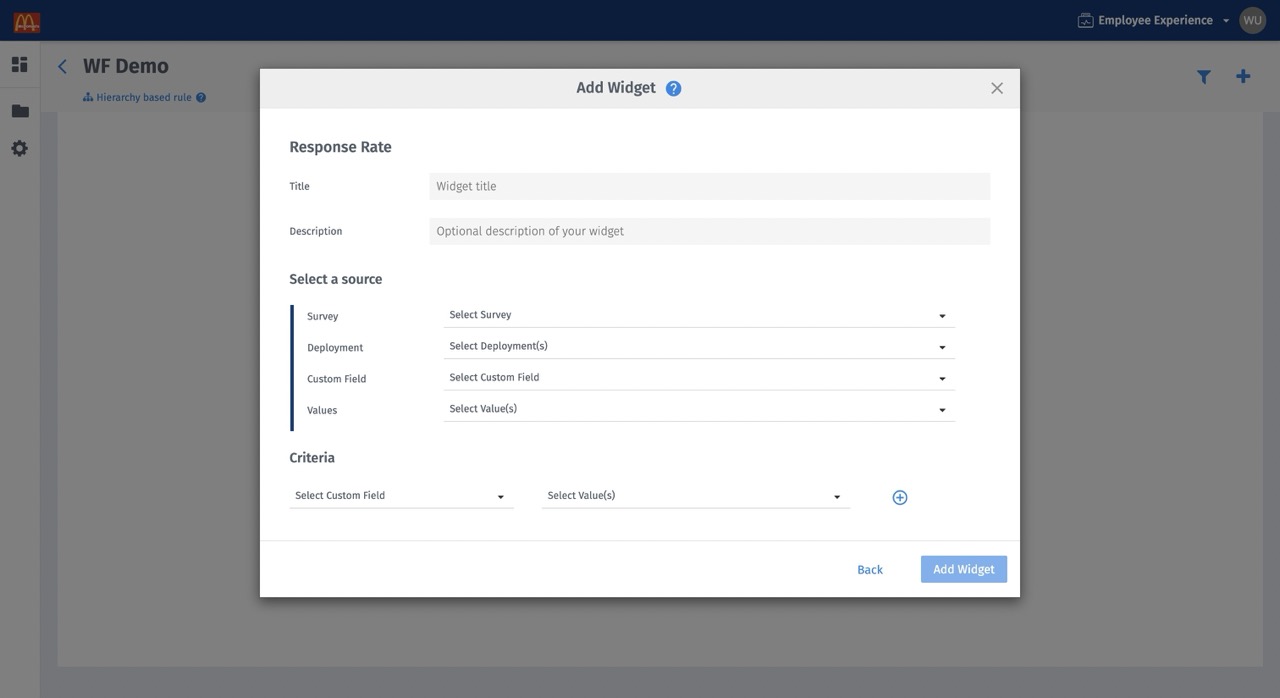The image size is (1280, 698).
Task: Open the folders section in the sidebar
Action: [x=19, y=110]
